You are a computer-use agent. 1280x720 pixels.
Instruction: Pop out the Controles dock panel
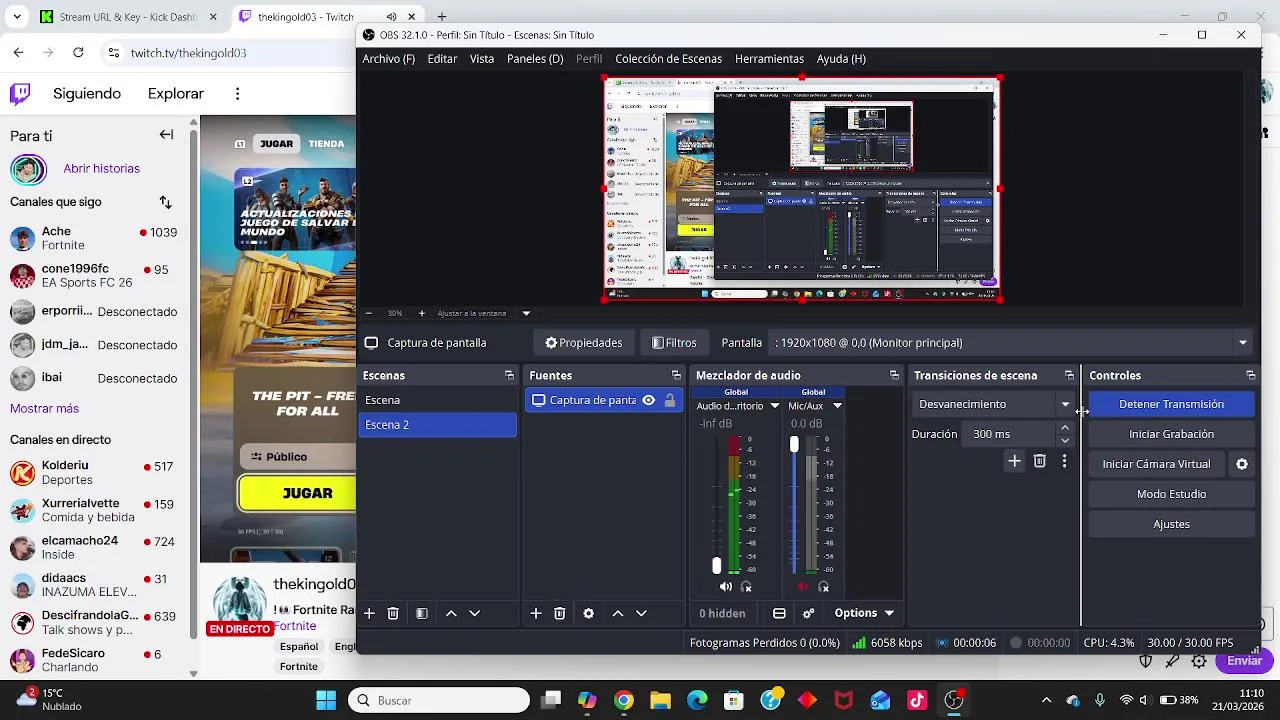[x=1250, y=375]
